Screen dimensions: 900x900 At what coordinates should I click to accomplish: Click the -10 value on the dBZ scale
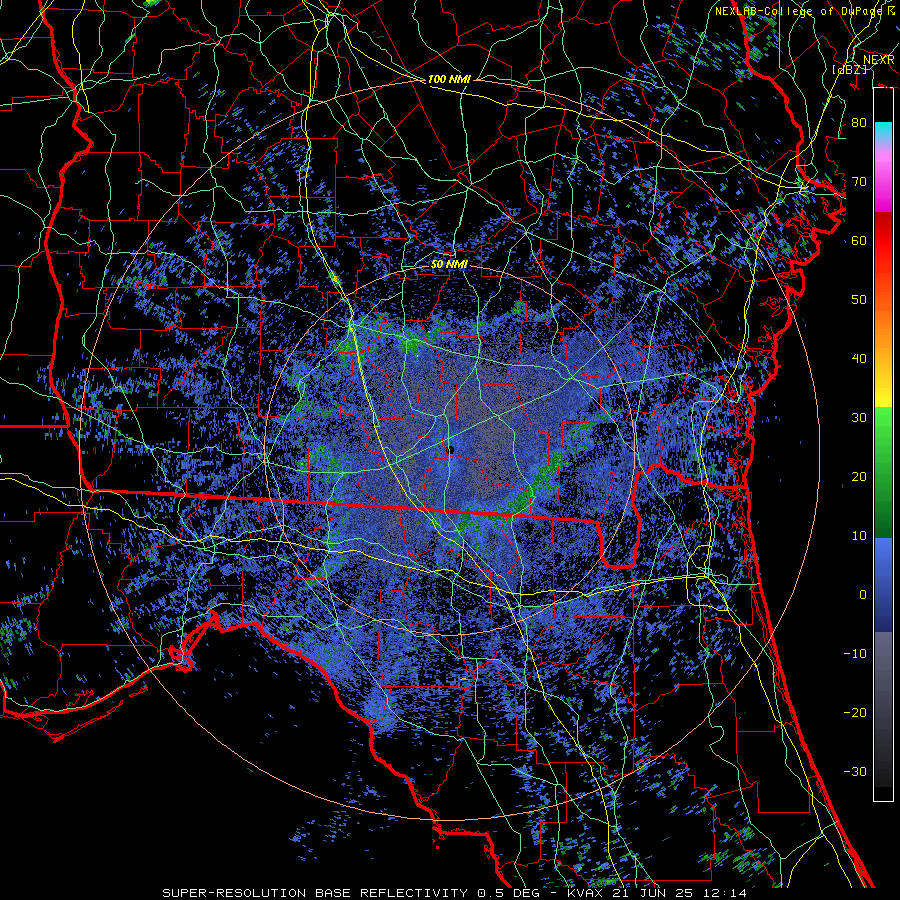(855, 653)
